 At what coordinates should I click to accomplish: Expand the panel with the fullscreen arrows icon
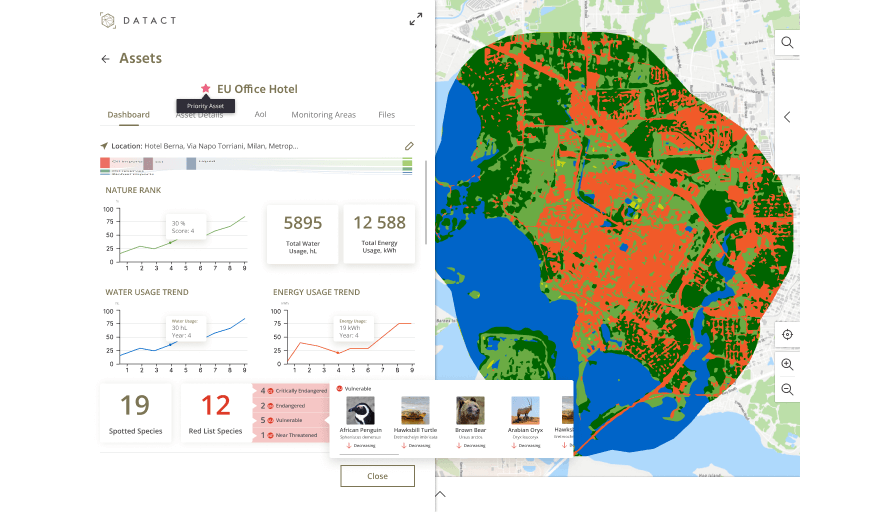click(x=416, y=19)
